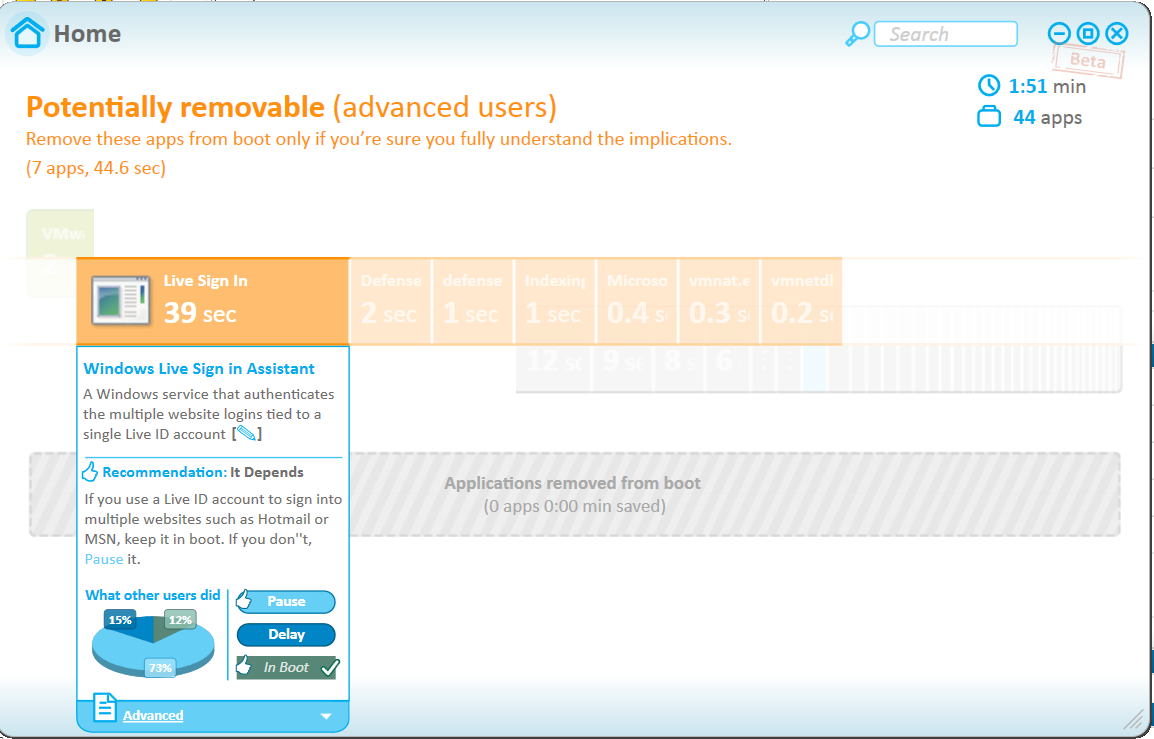1154x739 pixels.
Task: Select the Indexing 1 sec tile
Action: pos(555,301)
